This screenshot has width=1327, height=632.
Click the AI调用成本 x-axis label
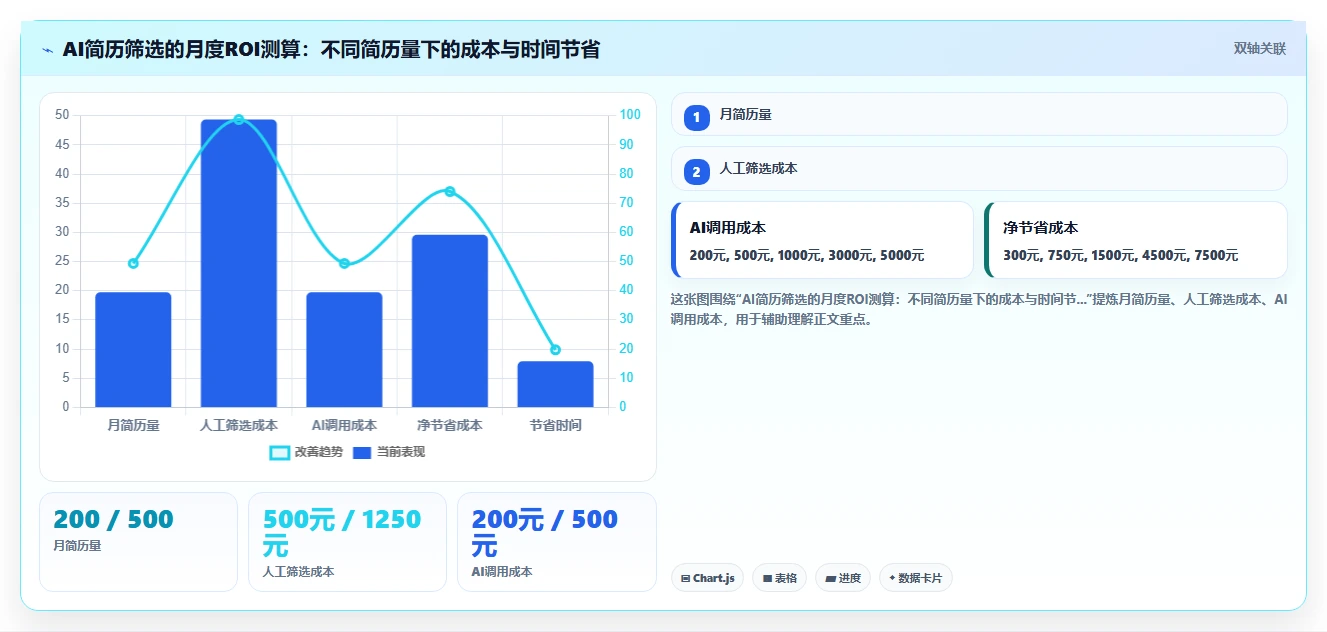click(344, 425)
